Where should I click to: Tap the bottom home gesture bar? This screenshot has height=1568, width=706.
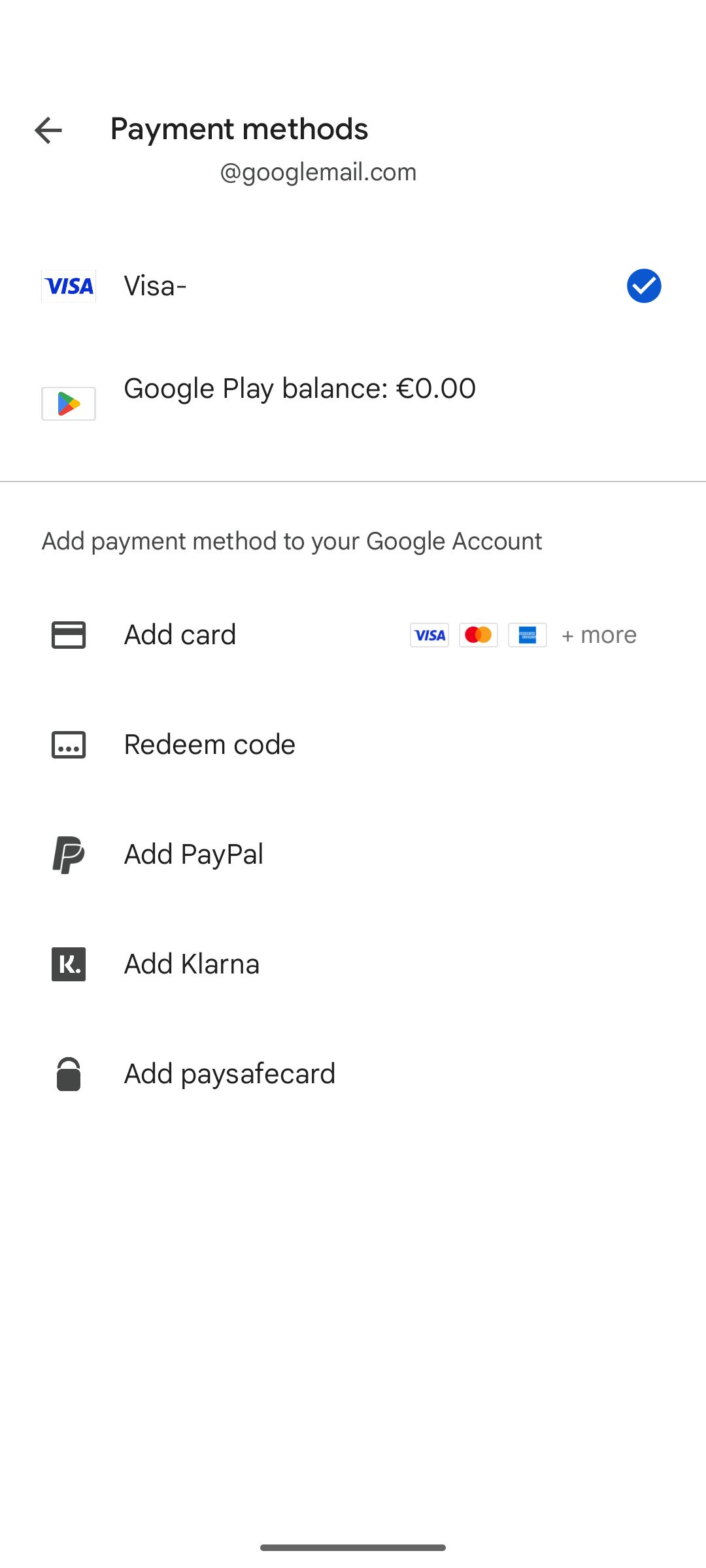click(353, 1548)
